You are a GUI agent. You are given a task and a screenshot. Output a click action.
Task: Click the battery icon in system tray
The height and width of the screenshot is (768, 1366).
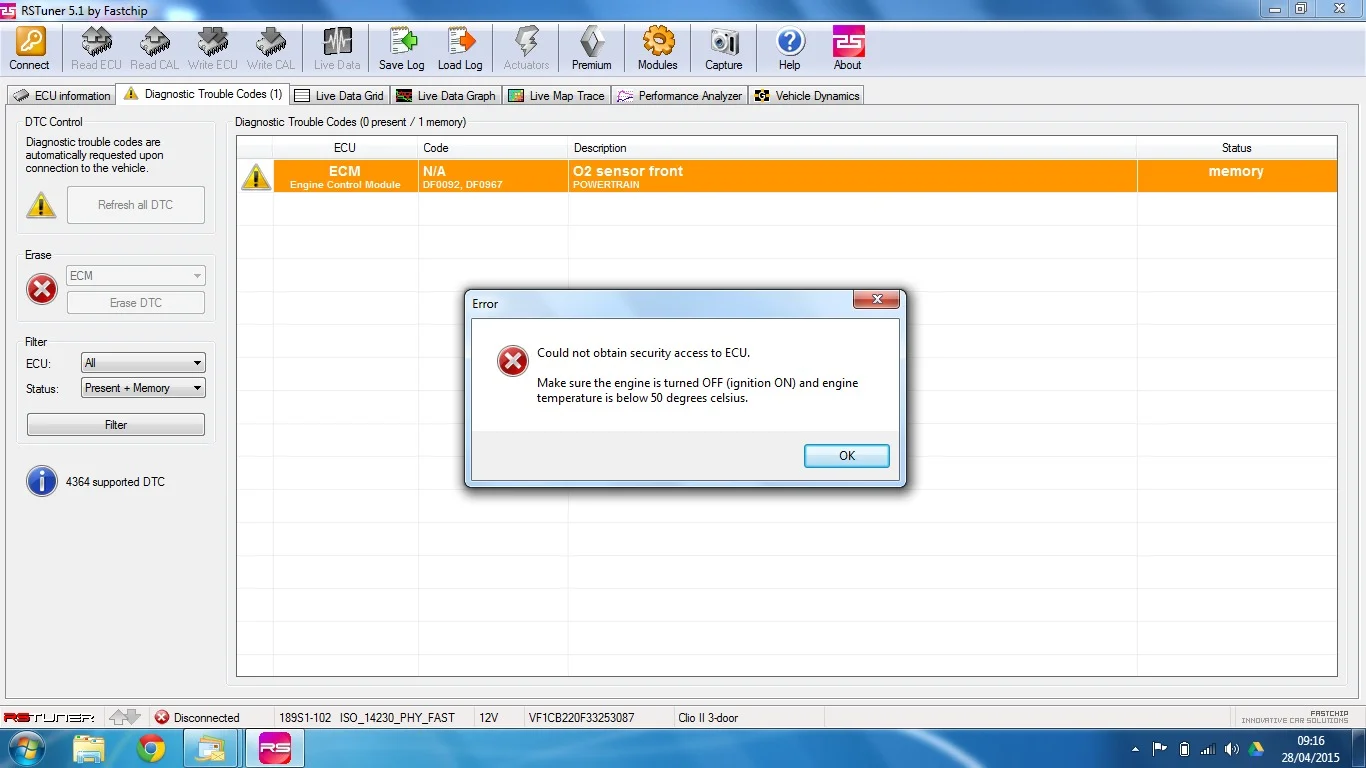(x=1184, y=749)
